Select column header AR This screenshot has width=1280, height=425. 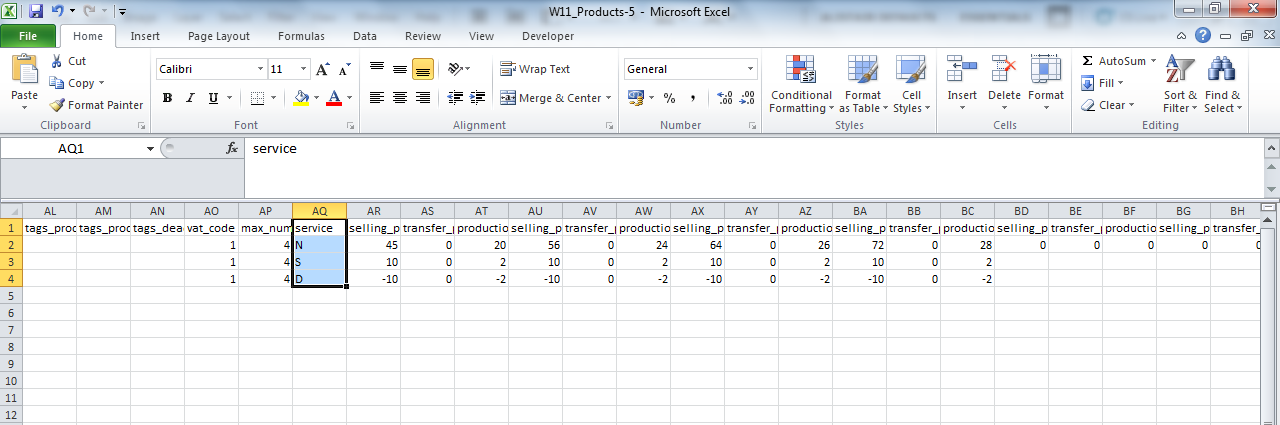coord(374,211)
